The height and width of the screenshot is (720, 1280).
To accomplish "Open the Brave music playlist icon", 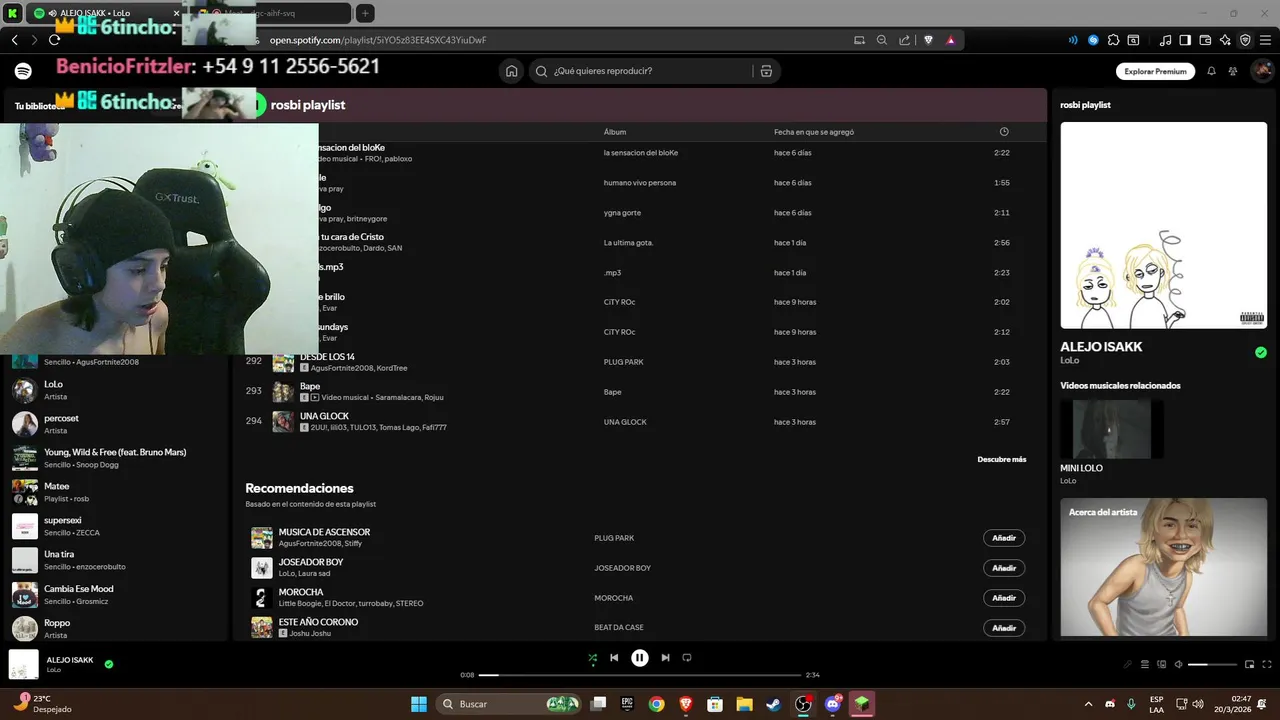I will (1165, 40).
